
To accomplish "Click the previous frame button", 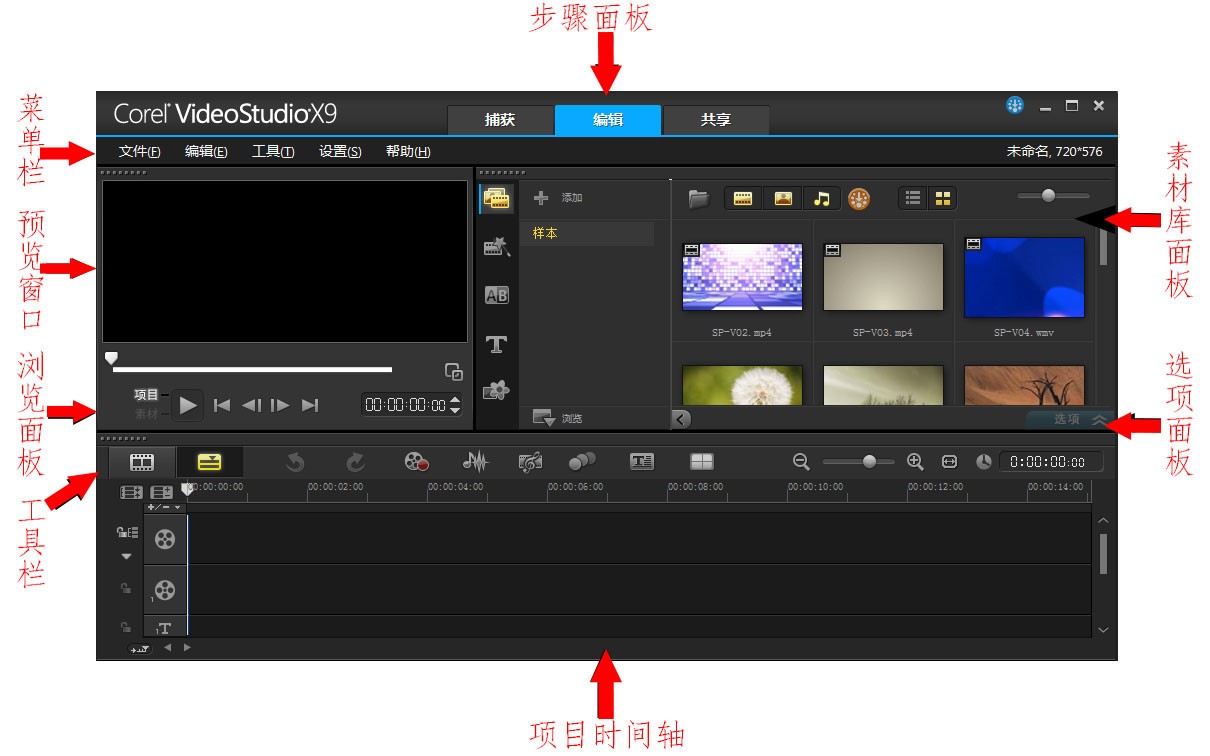I will coord(251,405).
